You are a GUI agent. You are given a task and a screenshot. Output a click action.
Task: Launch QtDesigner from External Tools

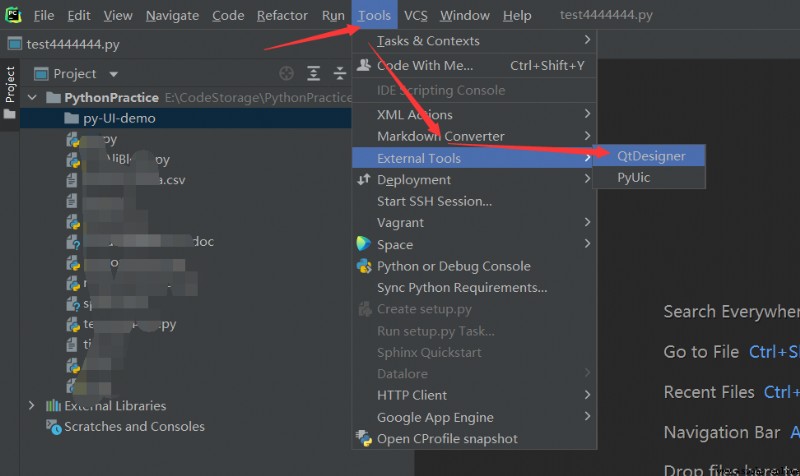(651, 156)
